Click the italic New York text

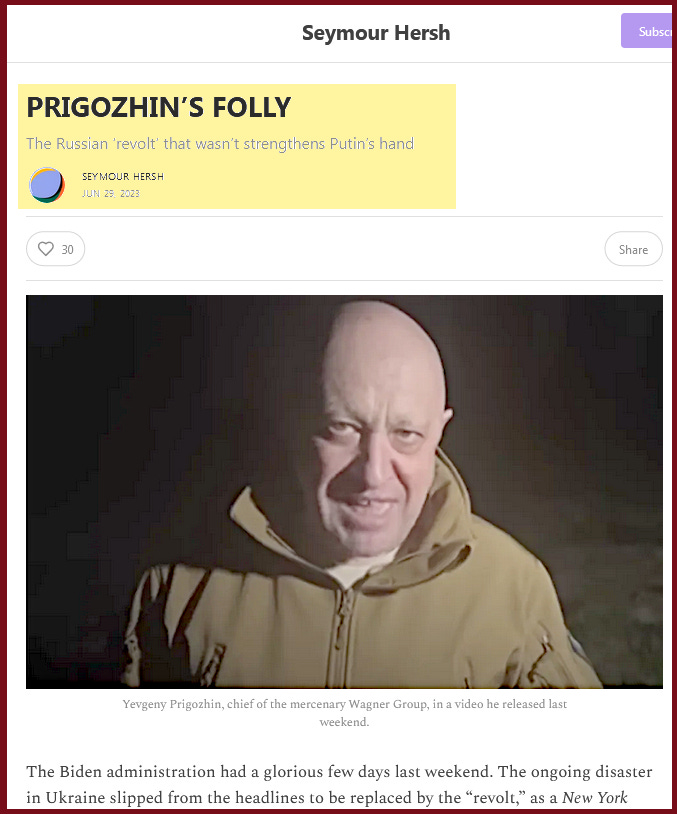(594, 797)
